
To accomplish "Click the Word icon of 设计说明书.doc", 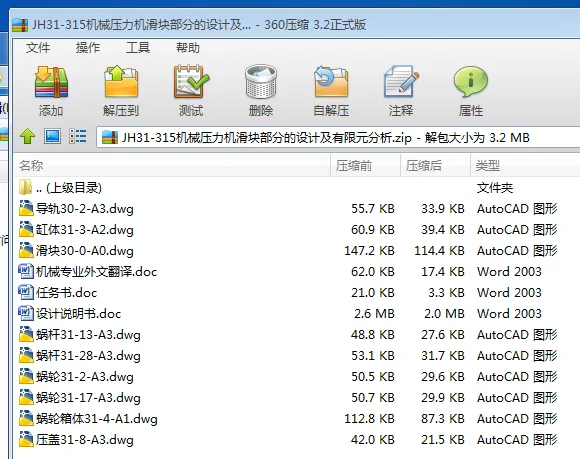I will 26,314.
